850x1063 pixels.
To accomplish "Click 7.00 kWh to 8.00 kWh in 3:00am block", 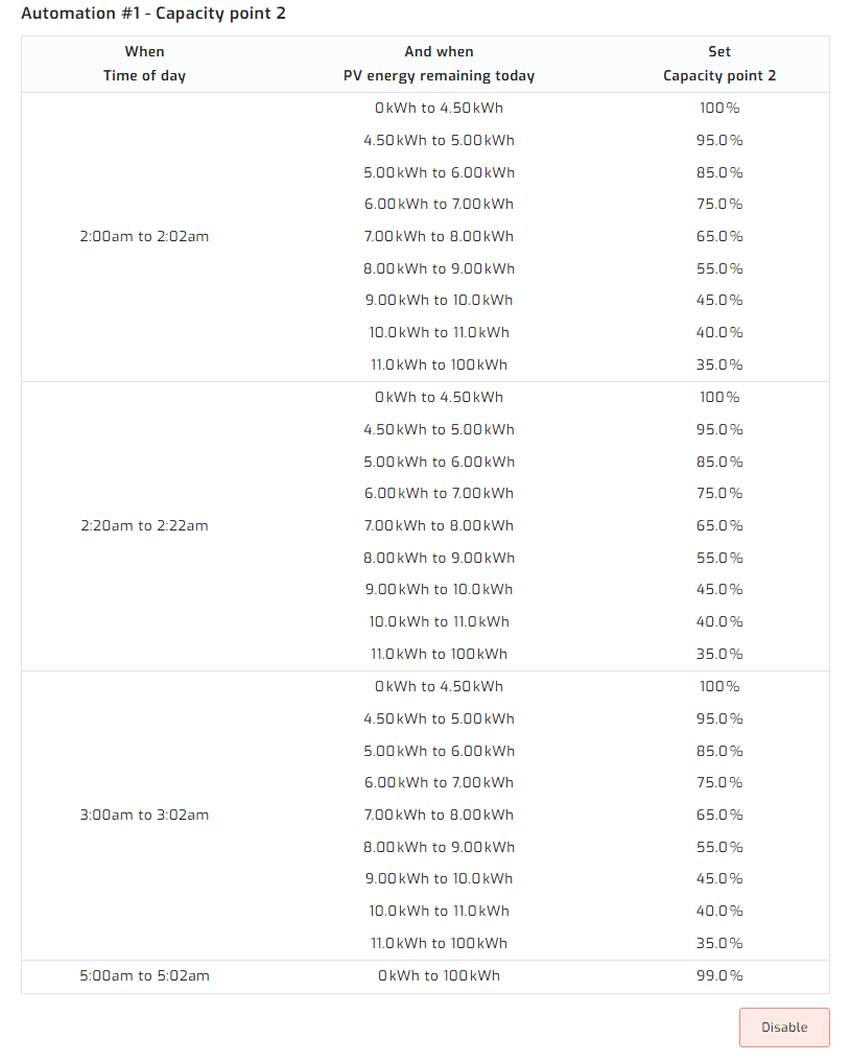I will click(x=439, y=815).
